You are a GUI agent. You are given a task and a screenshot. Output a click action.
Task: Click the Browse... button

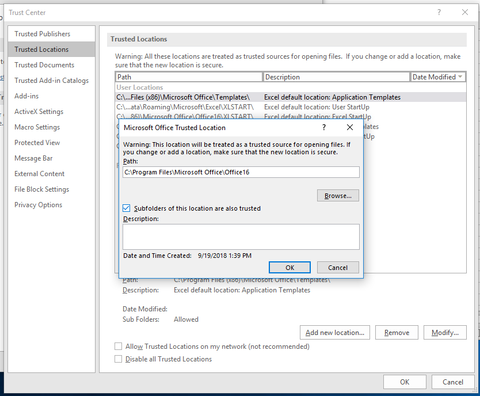click(x=338, y=196)
